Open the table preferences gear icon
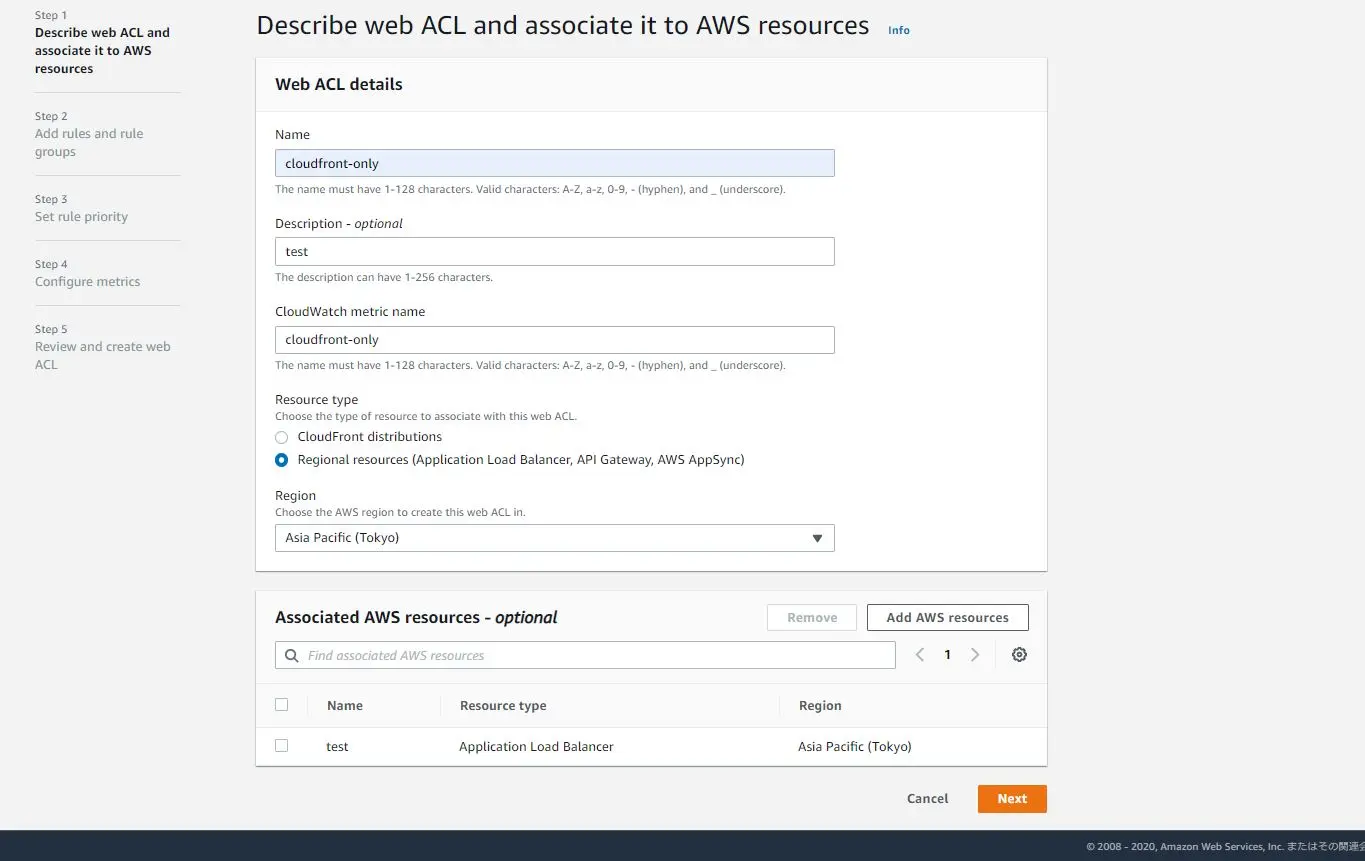This screenshot has width=1365, height=861. [1019, 655]
